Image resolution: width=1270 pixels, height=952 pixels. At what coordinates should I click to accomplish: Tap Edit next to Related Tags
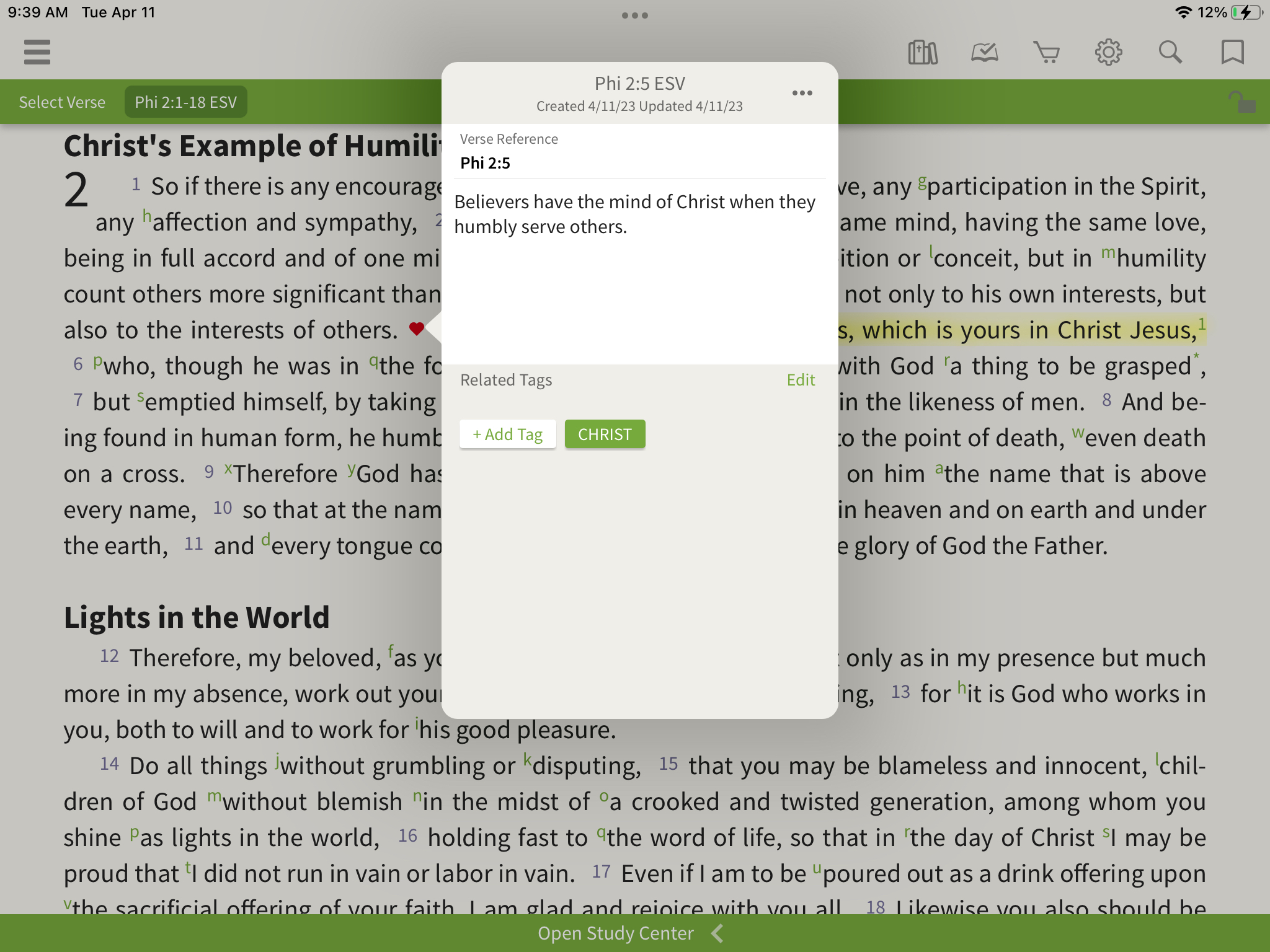tap(800, 380)
